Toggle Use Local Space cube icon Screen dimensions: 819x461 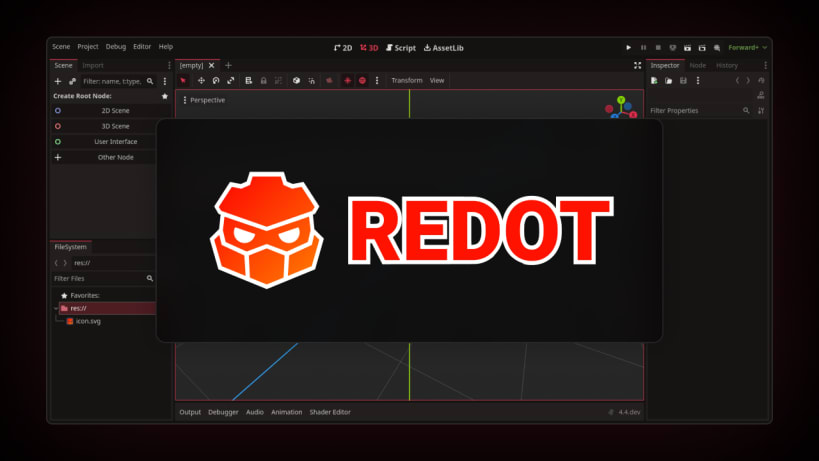[x=296, y=80]
